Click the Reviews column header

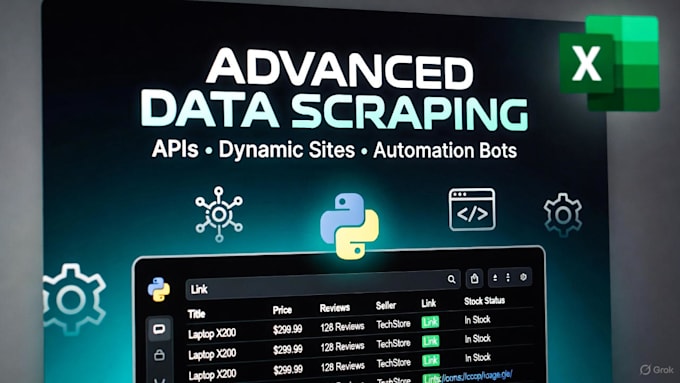(335, 308)
